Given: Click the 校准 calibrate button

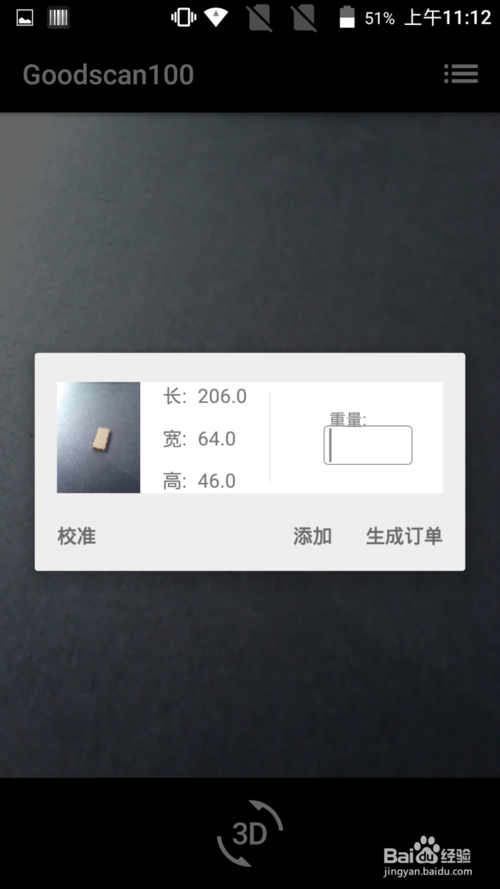Looking at the screenshot, I should click(77, 536).
